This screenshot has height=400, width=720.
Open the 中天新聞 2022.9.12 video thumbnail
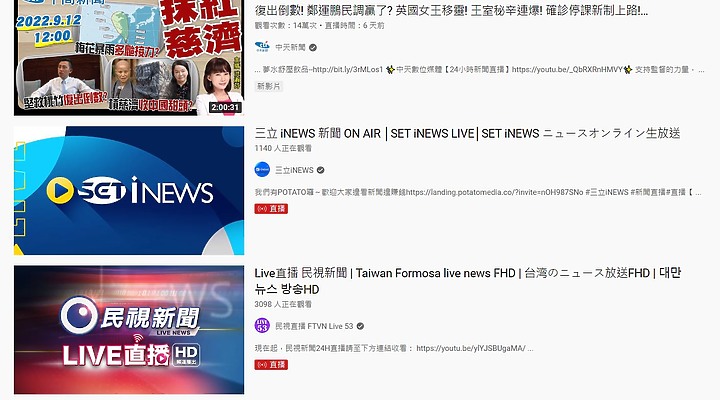(129, 57)
